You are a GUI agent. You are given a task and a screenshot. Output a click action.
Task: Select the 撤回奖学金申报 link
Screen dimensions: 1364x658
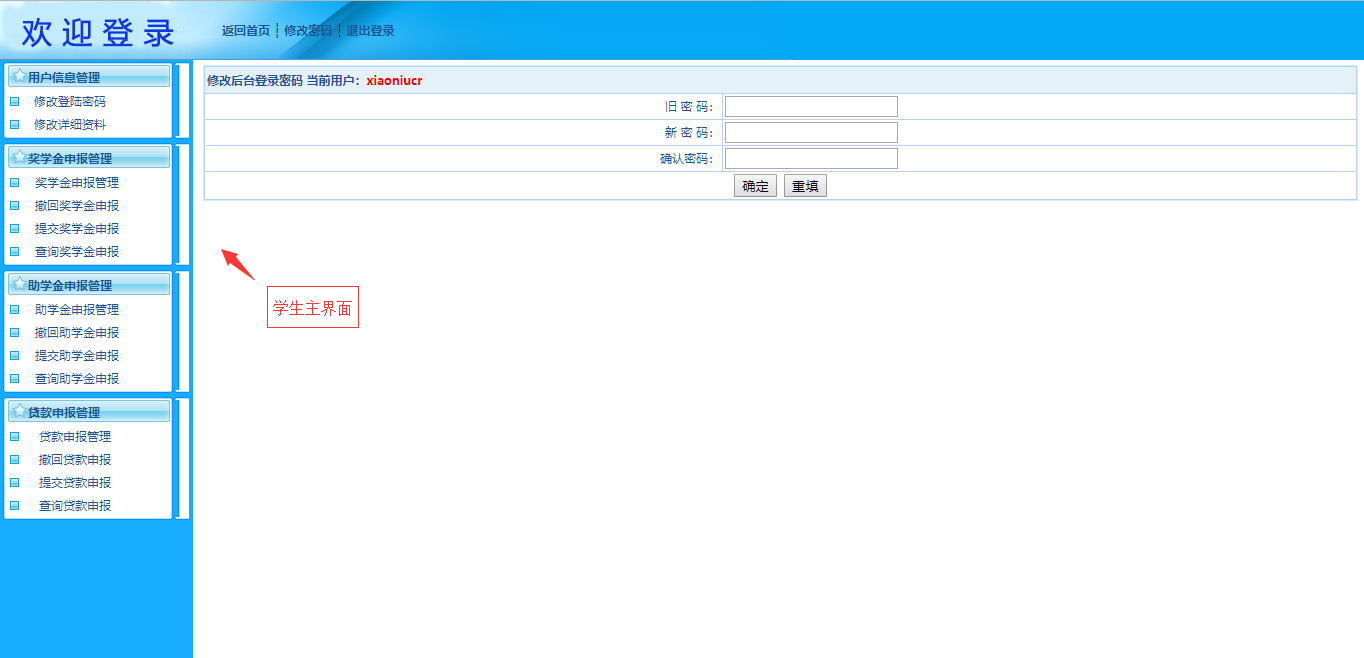(77, 206)
